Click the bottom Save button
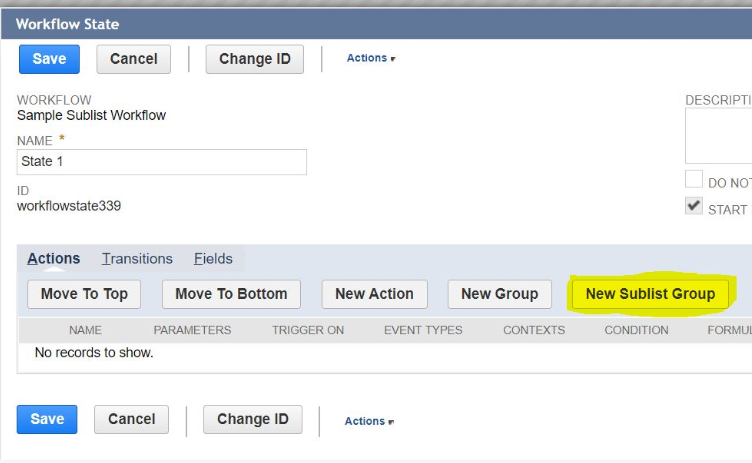Screen dimensions: 752x463 47,419
